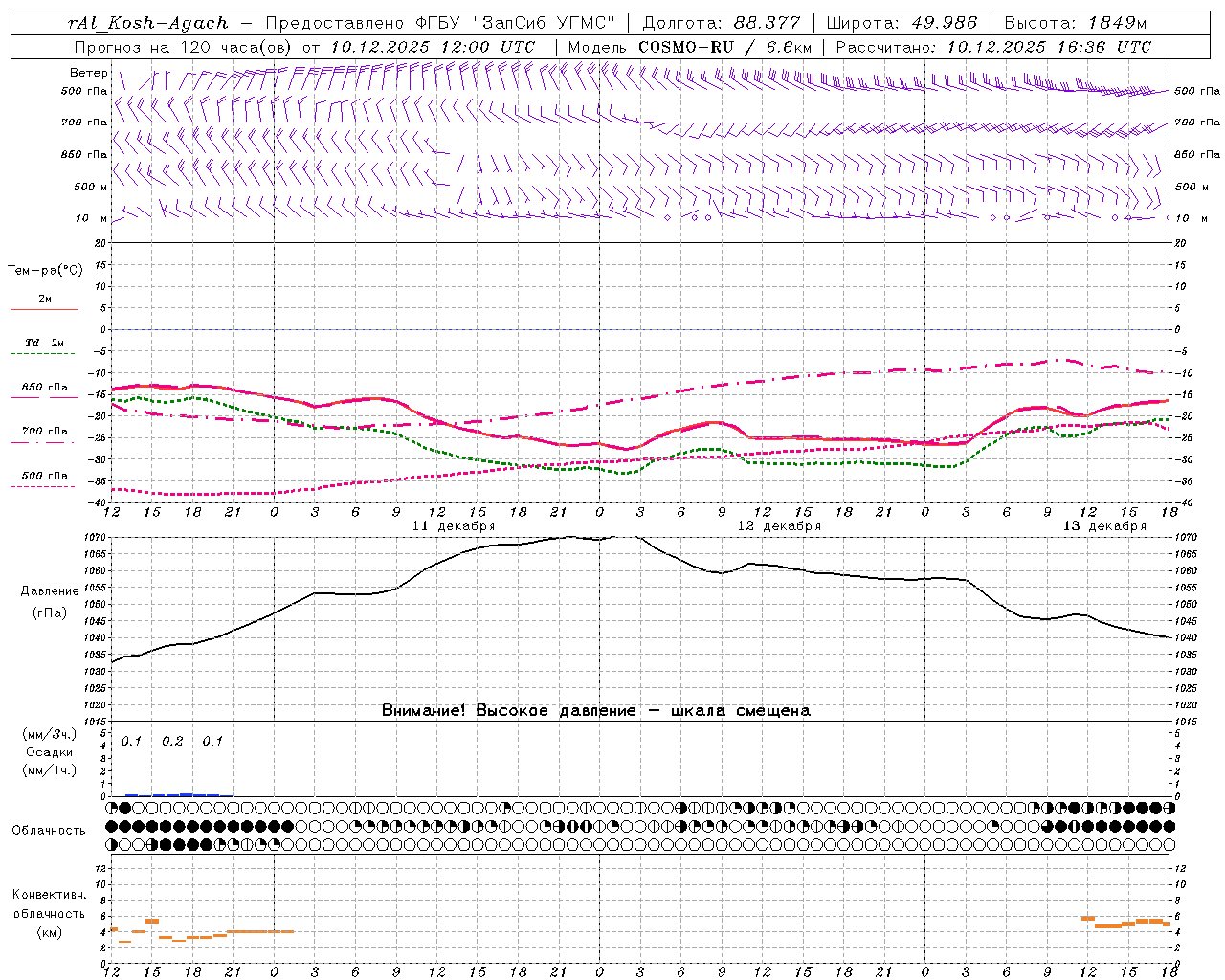Click the (км) convective cloud unit label
The width and height of the screenshot is (1225, 980).
point(50,932)
